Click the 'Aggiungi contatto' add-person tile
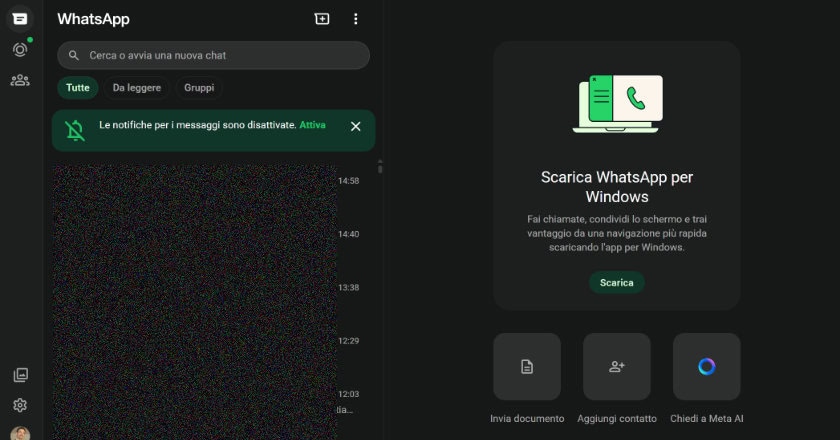The image size is (840, 440). pyautogui.click(x=617, y=367)
